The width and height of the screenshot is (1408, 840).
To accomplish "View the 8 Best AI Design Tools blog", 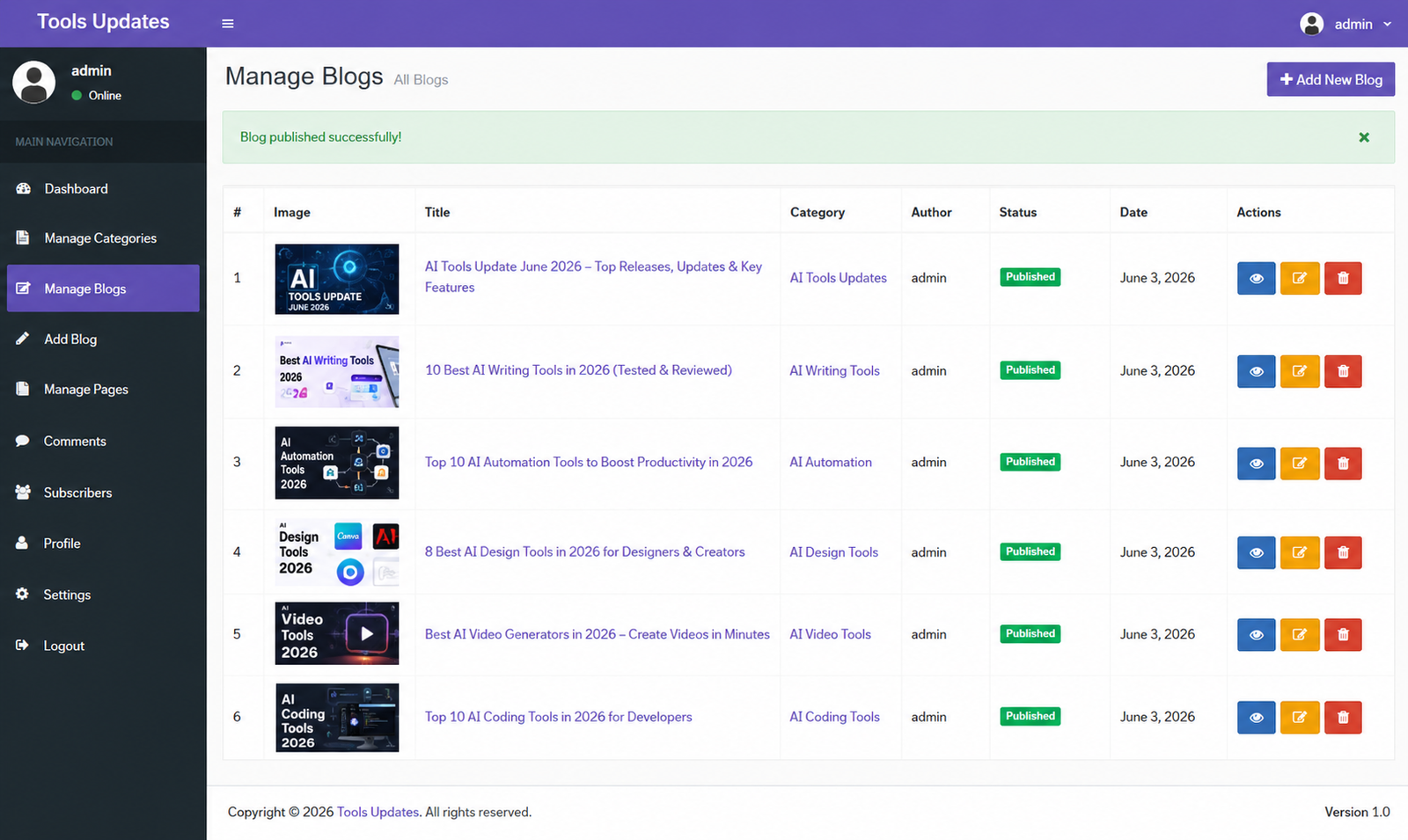I will pyautogui.click(x=1257, y=552).
